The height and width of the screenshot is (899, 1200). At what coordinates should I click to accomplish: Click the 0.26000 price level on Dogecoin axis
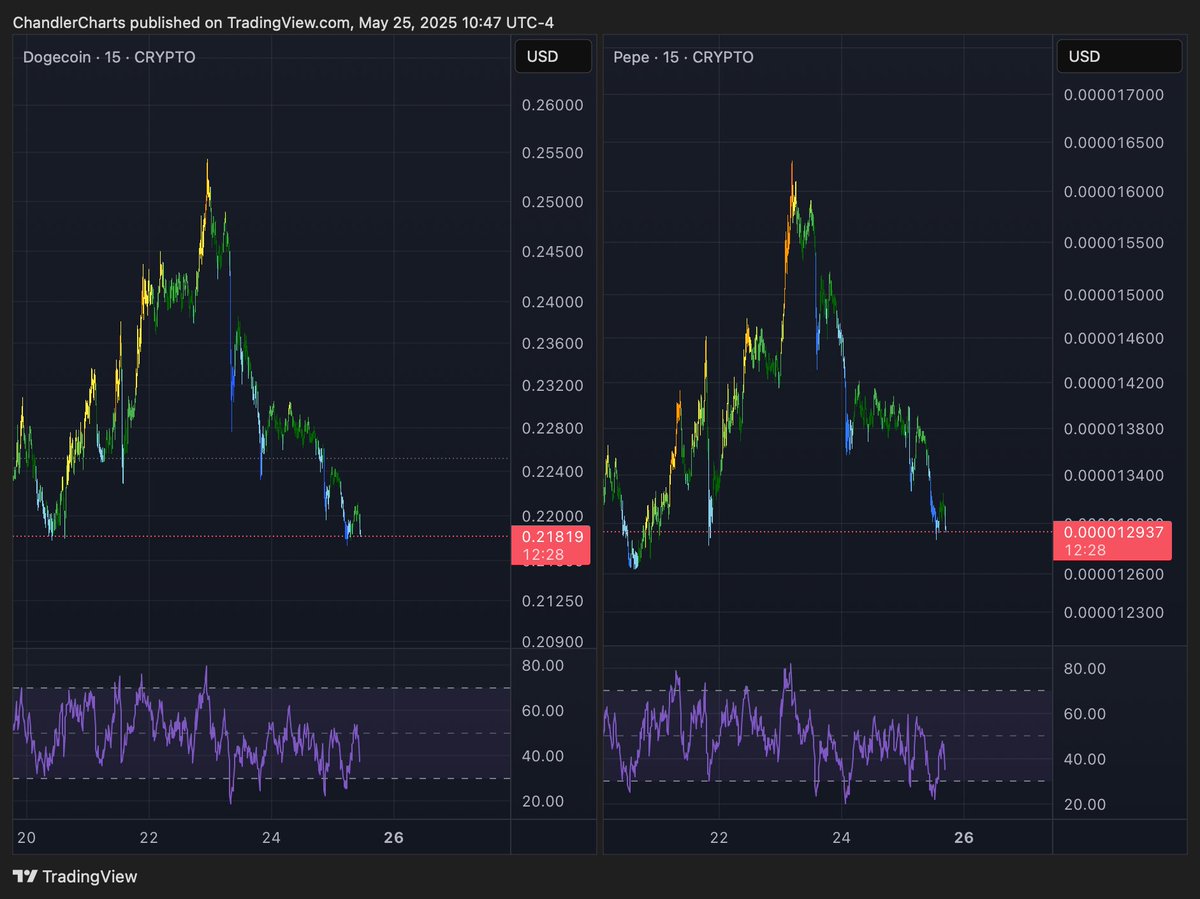(552, 105)
